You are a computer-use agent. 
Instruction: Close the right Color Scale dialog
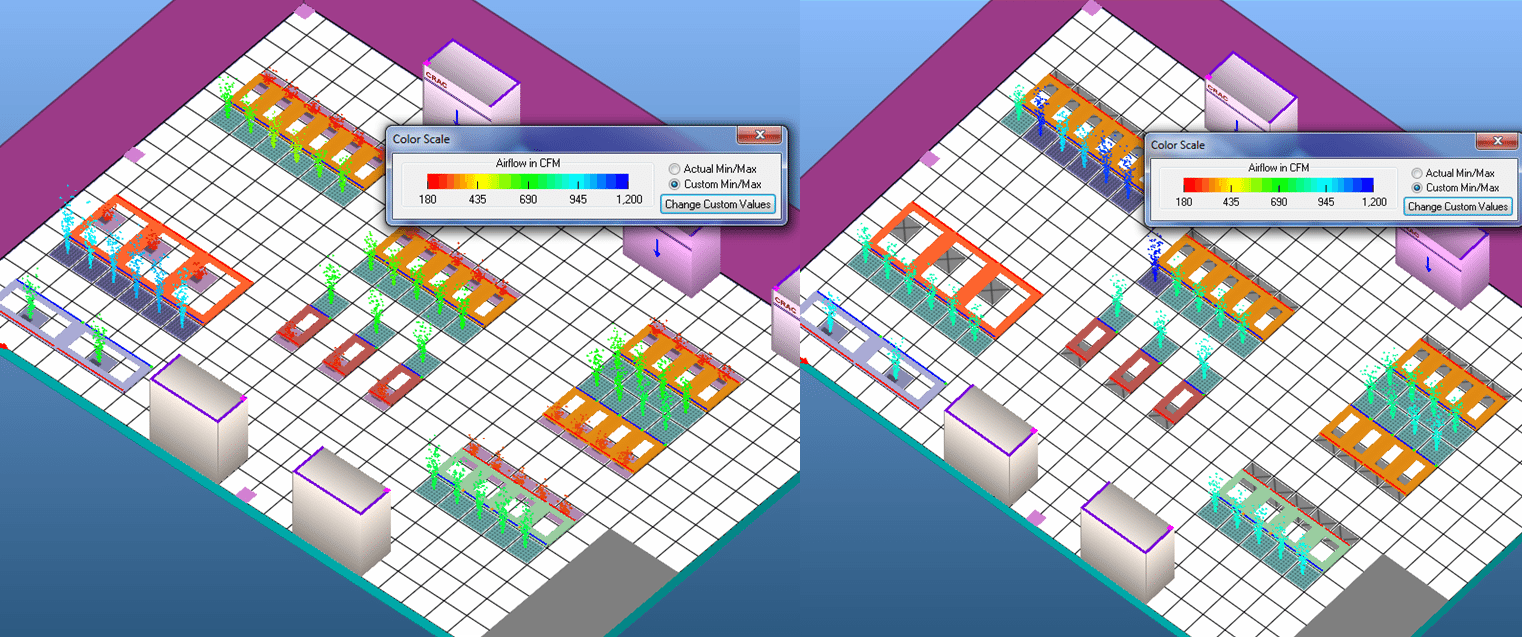coord(1497,140)
